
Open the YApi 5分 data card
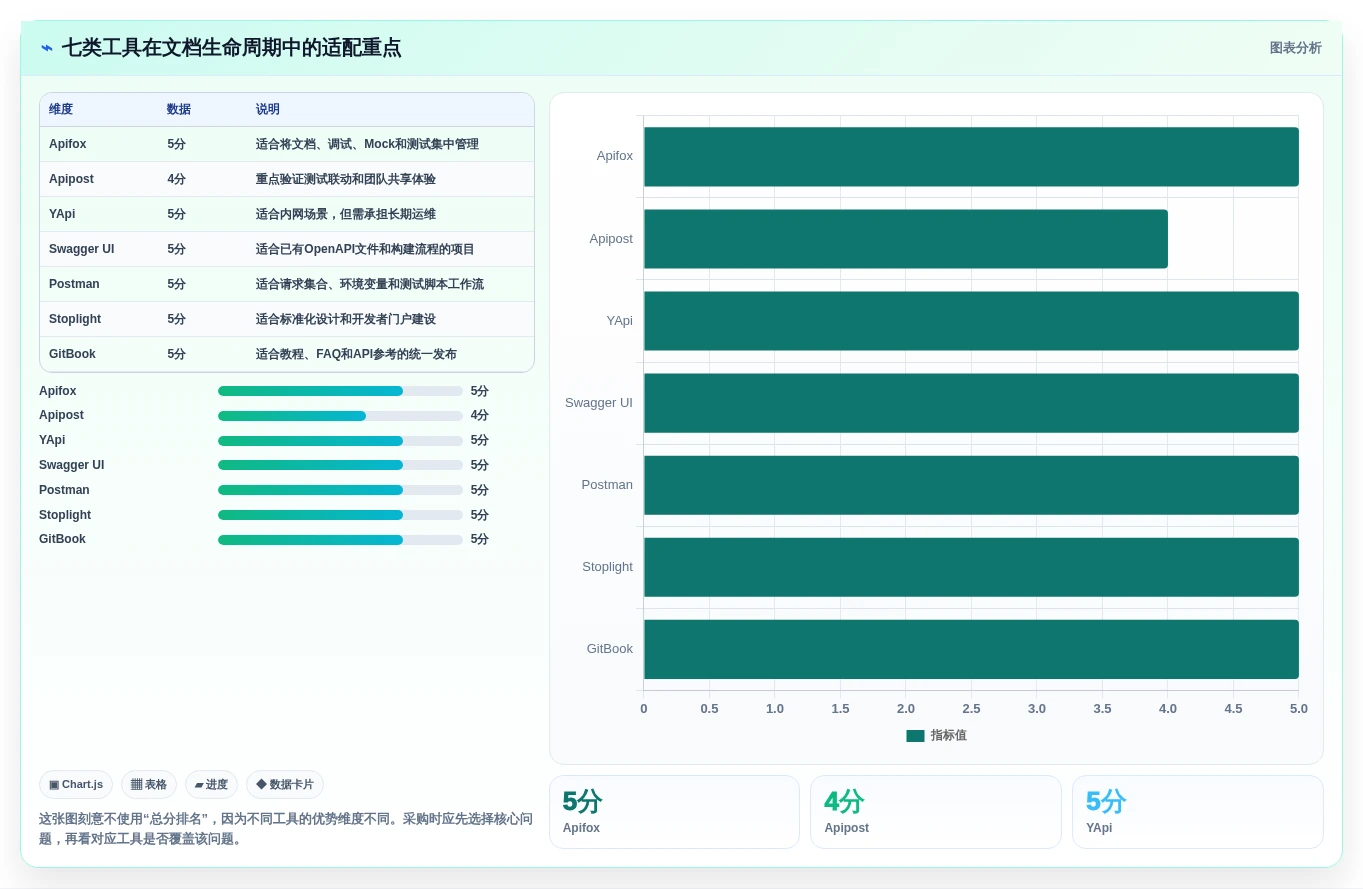click(x=1198, y=812)
